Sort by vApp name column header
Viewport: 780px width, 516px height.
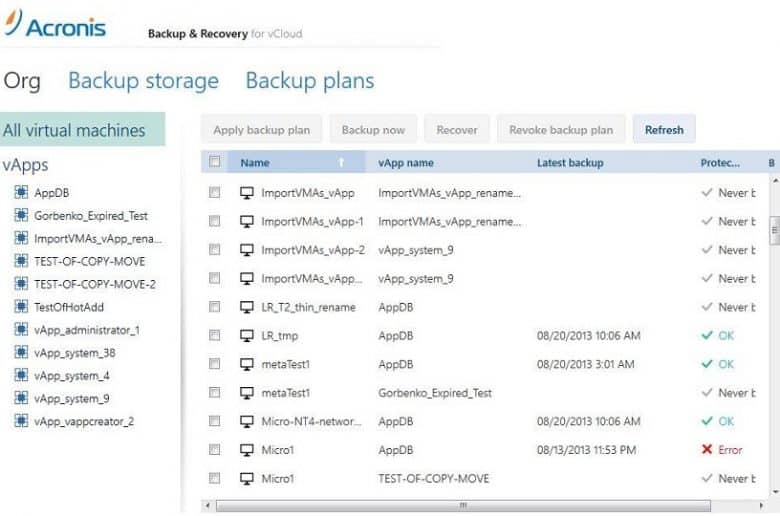[406, 163]
